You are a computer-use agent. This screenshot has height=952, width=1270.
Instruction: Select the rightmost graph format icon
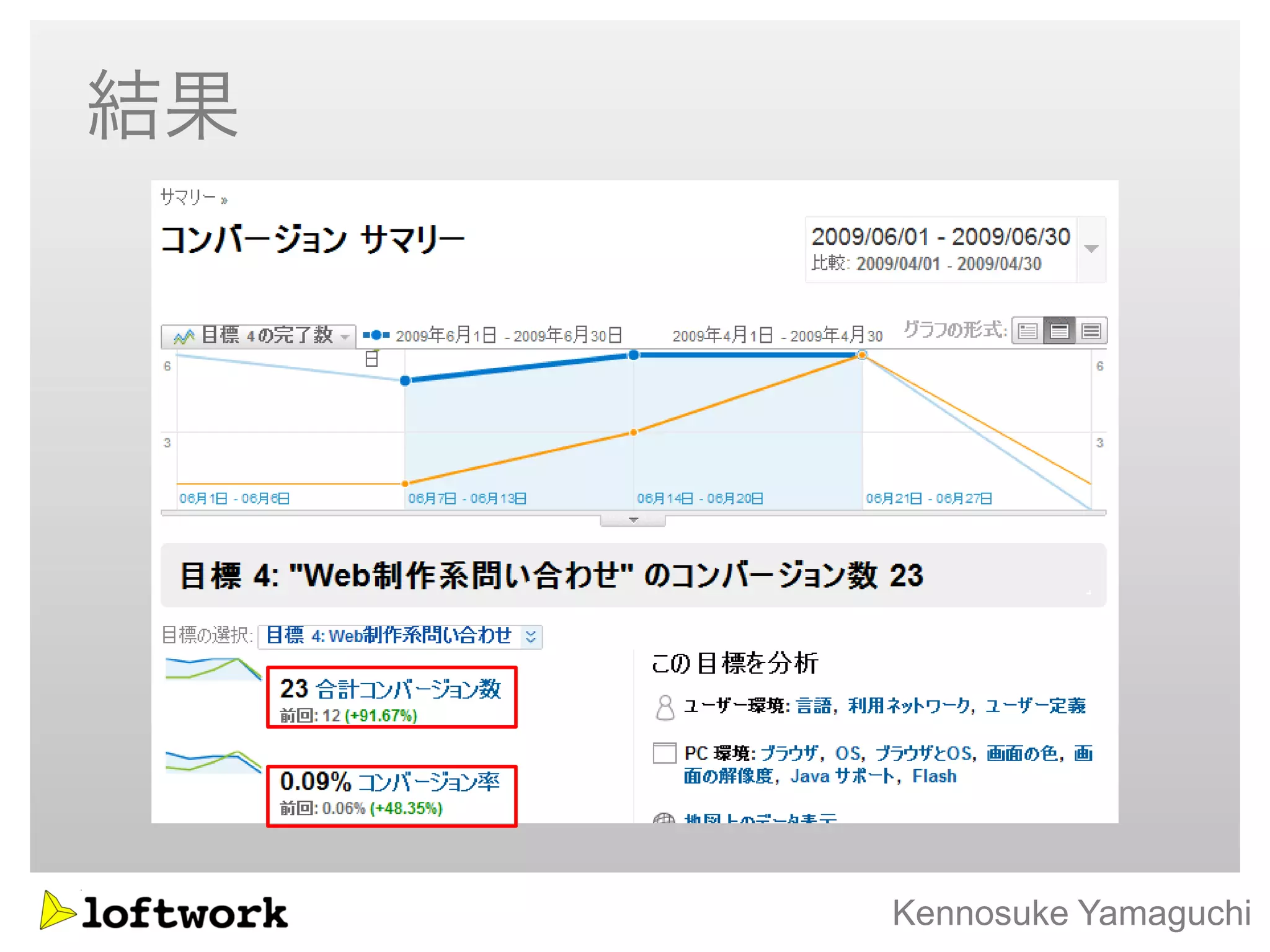pyautogui.click(x=1091, y=331)
